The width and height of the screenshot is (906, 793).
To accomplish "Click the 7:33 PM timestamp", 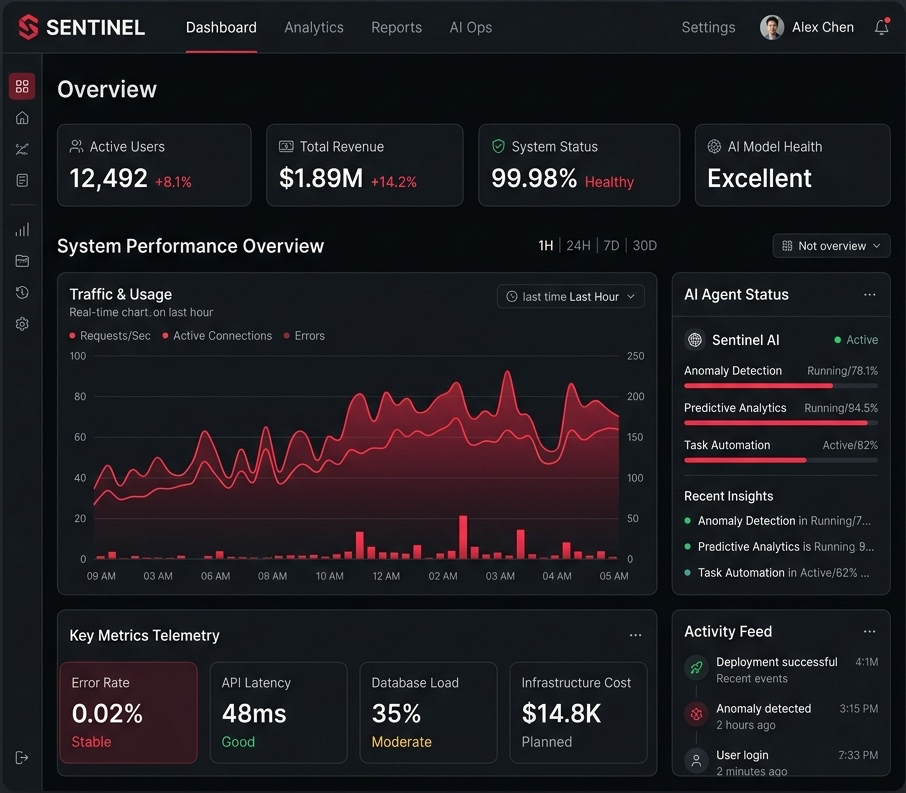I will pyautogui.click(x=858, y=755).
